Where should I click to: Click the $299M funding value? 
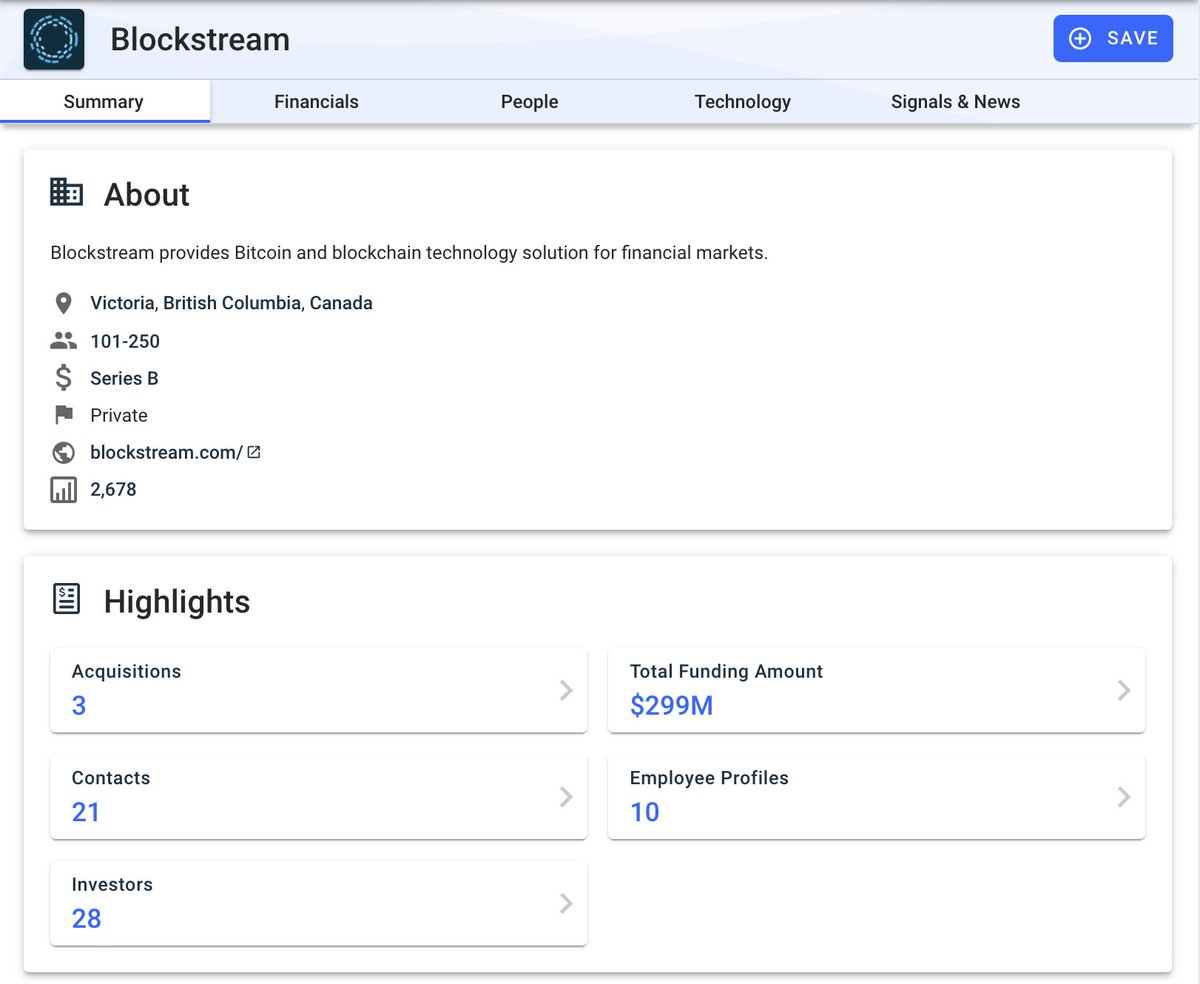[671, 706]
